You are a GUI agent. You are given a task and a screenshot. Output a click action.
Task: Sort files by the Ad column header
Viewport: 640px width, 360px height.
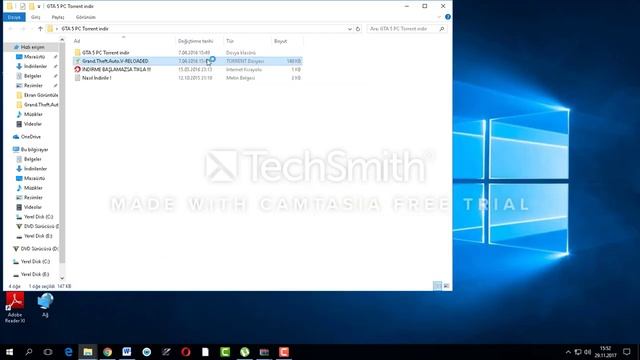(x=77, y=41)
